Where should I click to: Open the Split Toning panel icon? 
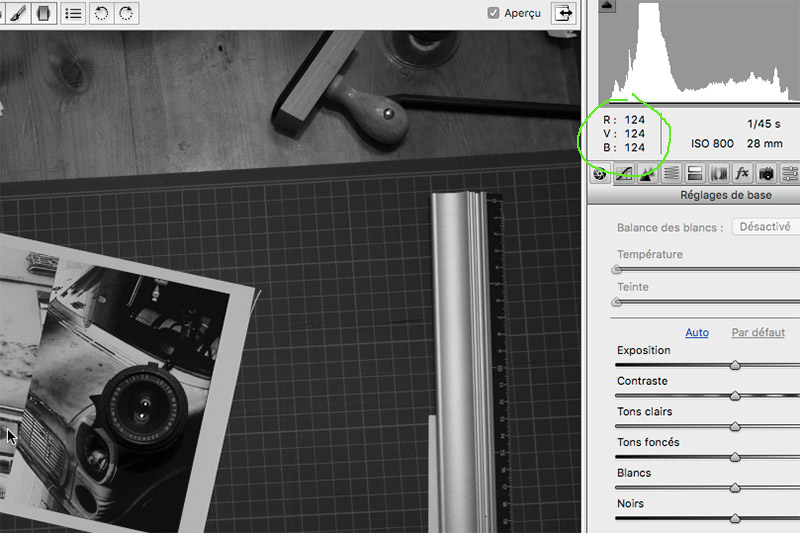pyautogui.click(x=695, y=173)
